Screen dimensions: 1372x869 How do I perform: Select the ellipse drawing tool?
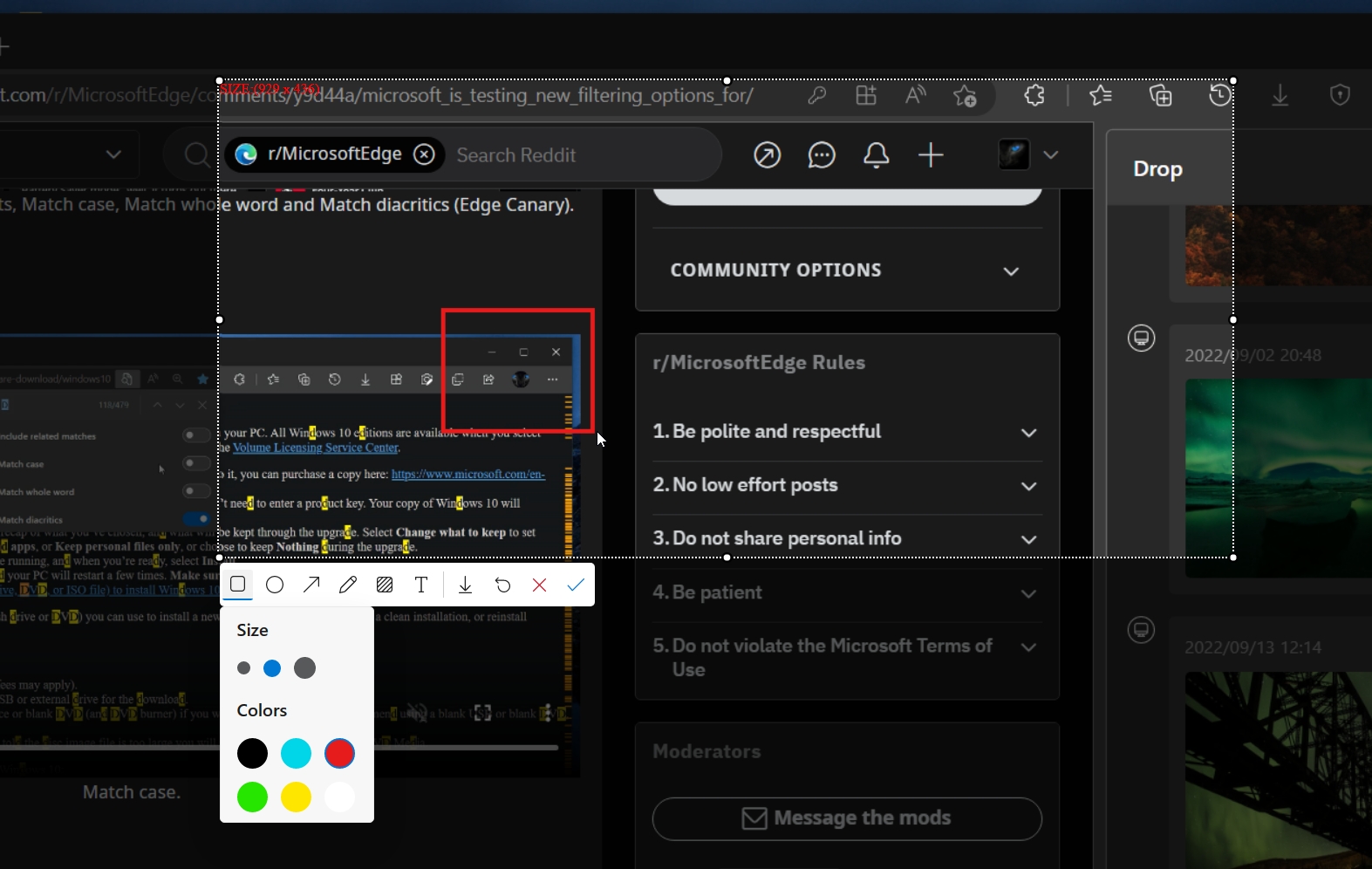pyautogui.click(x=275, y=585)
